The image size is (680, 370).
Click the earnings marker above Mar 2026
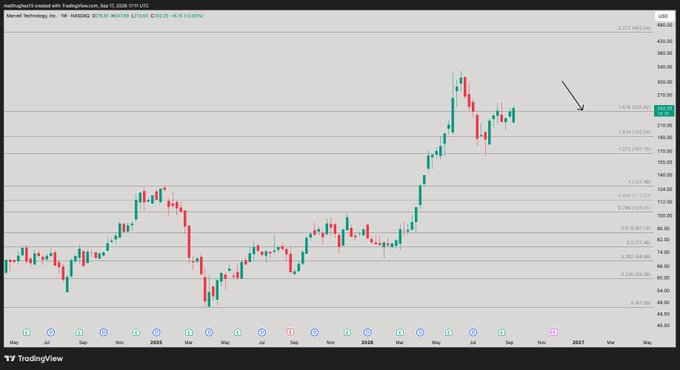pyautogui.click(x=400, y=332)
